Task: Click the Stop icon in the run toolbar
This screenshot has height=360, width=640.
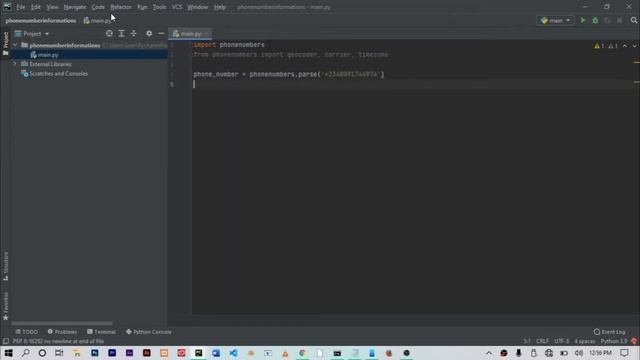Action: point(620,20)
